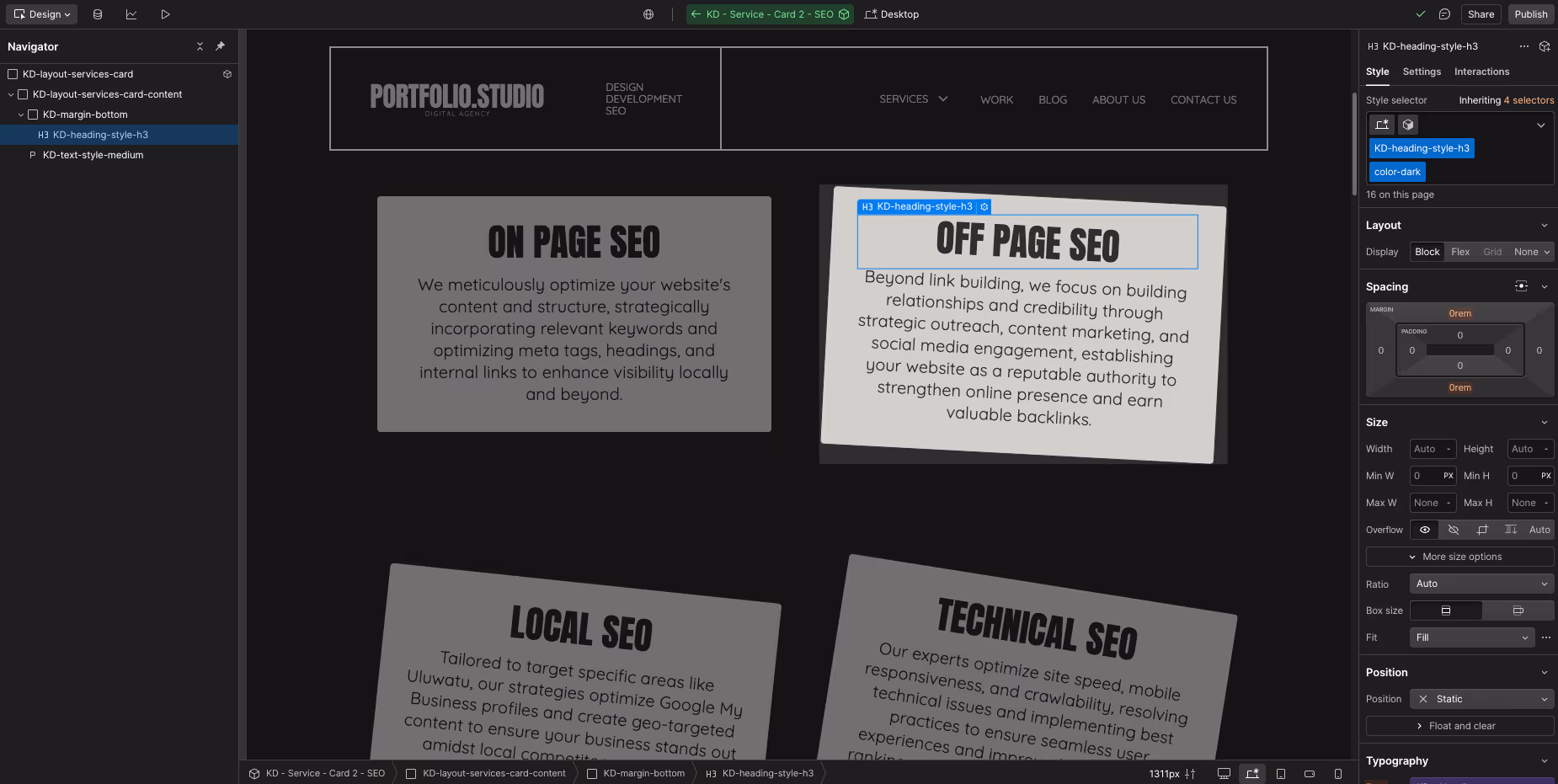Click component cube icon in Style panel header
Screen dimensions: 1558x784
pos(1545,46)
